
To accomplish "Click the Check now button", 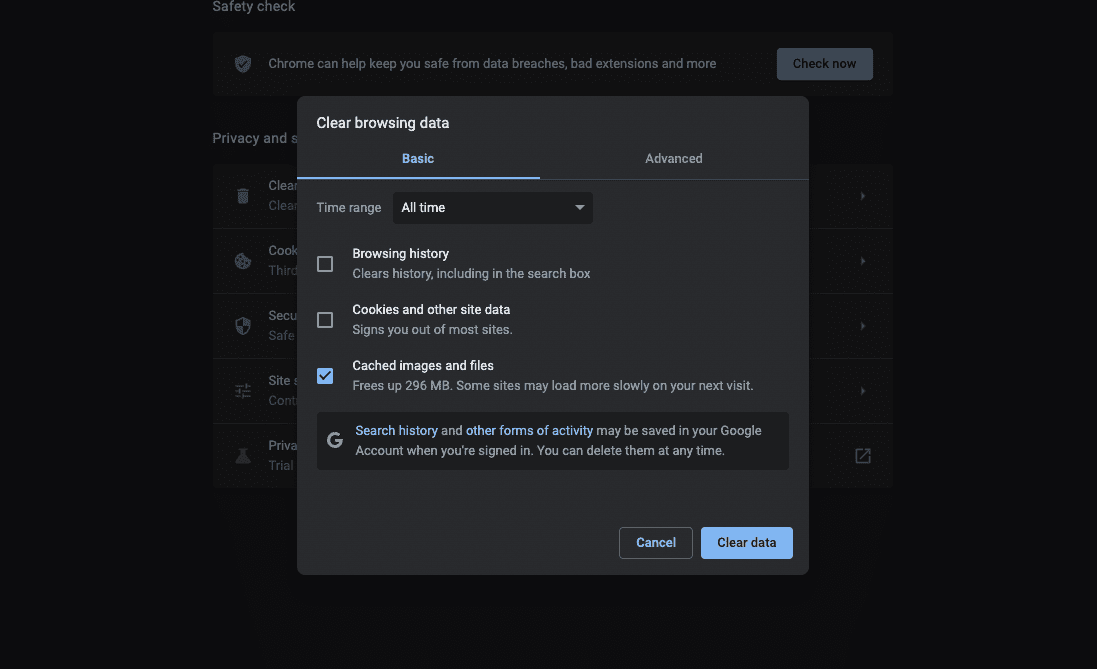I will (824, 64).
